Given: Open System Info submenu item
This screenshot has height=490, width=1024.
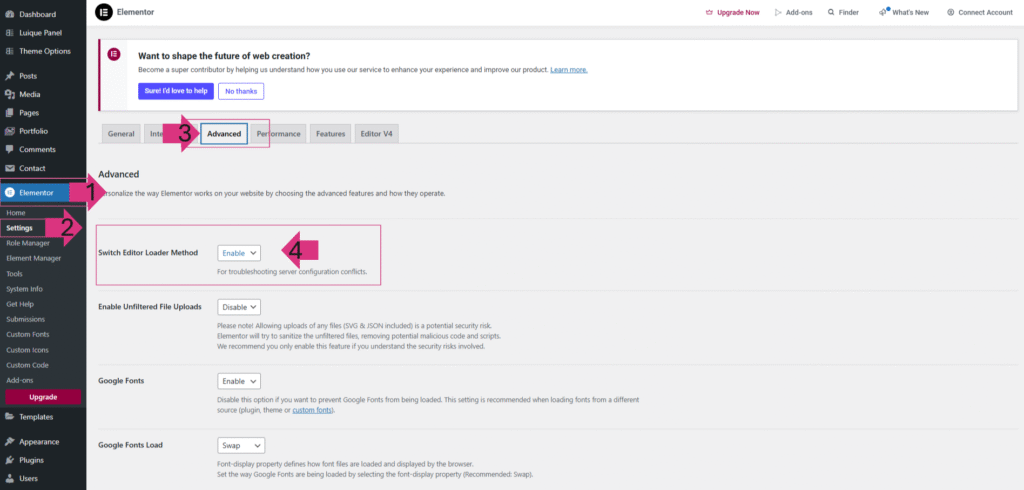Looking at the screenshot, I should [25, 289].
